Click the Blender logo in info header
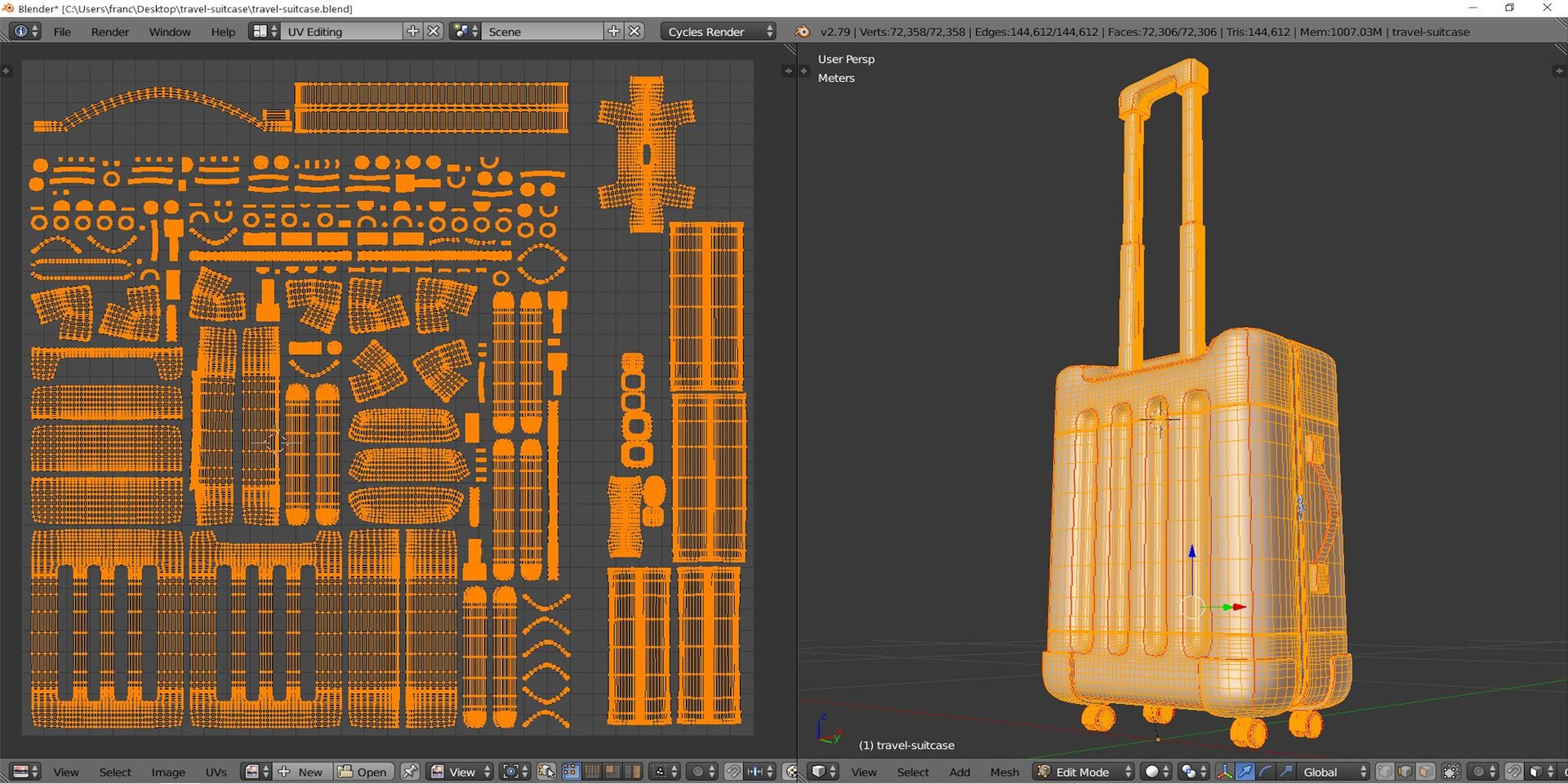 803,31
